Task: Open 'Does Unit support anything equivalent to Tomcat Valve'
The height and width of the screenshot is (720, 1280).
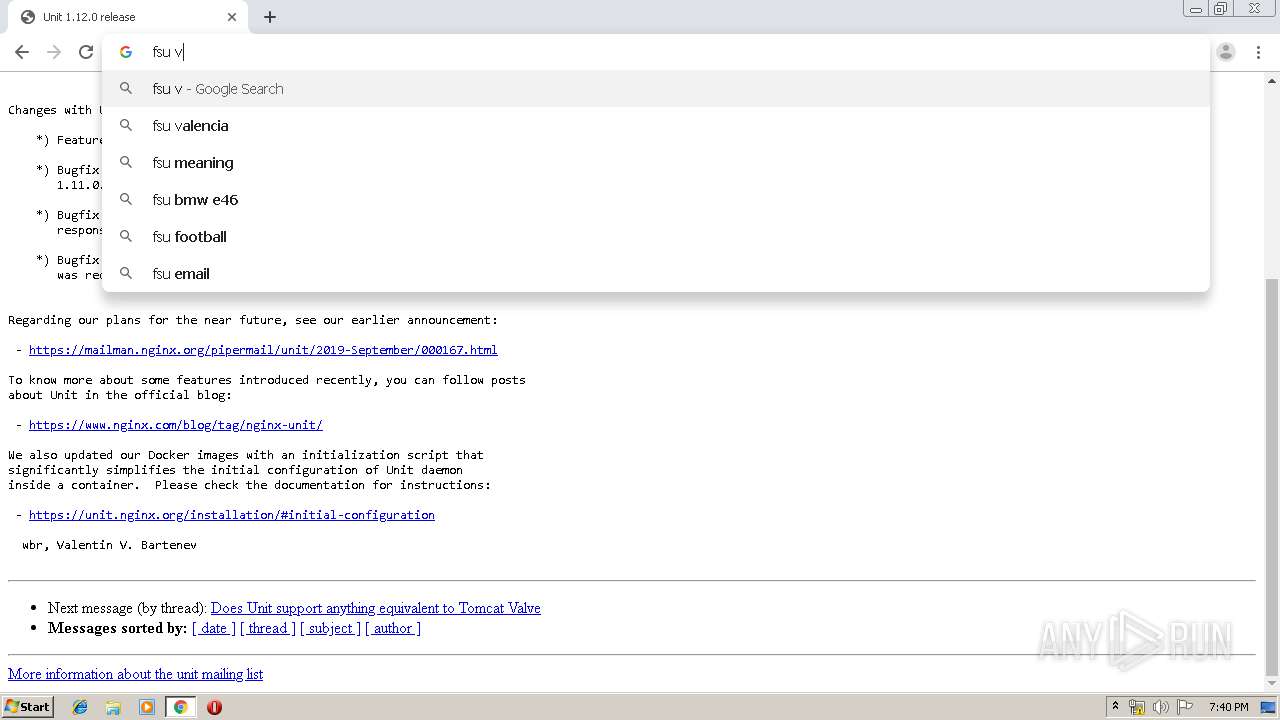Action: 376,608
